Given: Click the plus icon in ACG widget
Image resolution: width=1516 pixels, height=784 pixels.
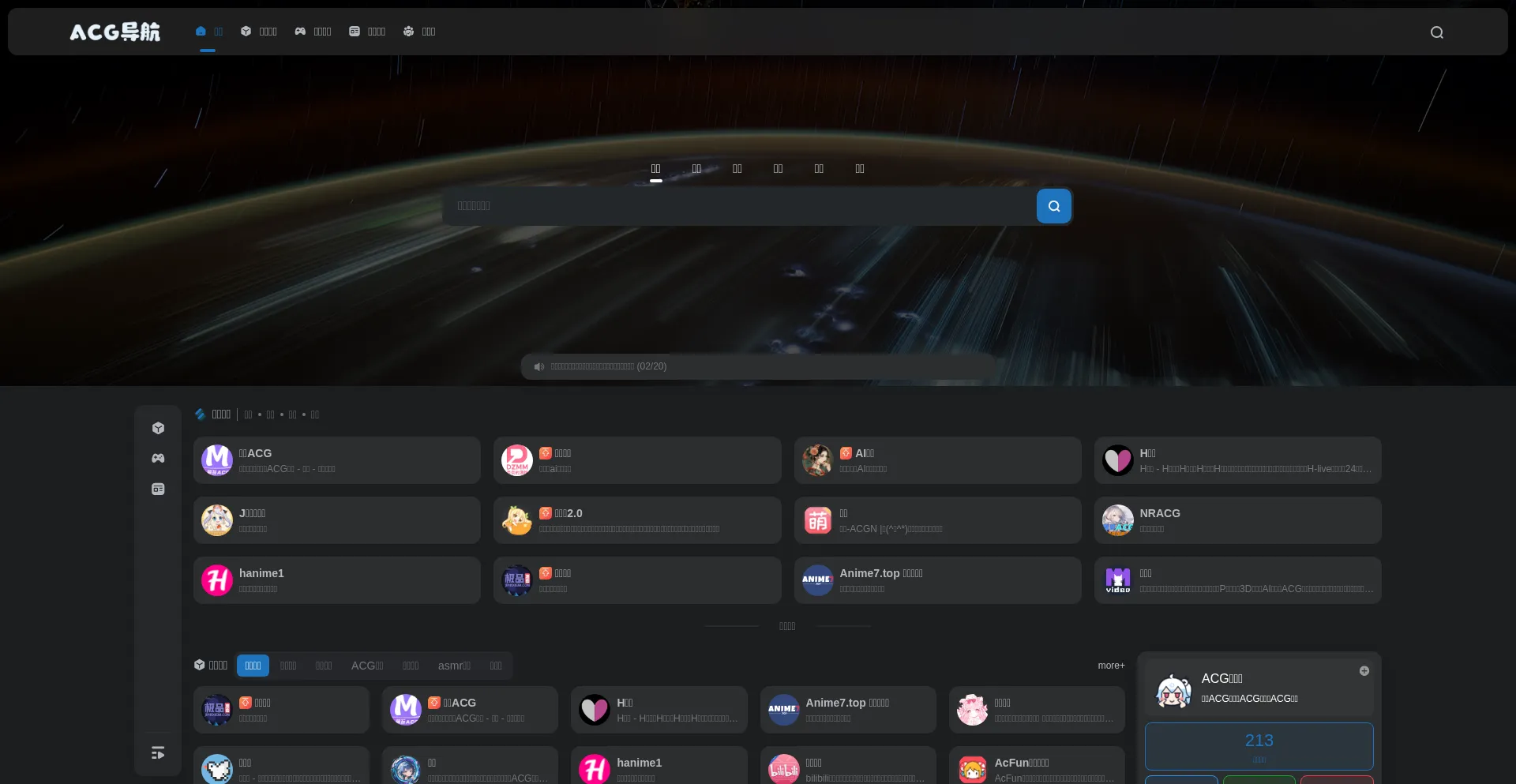Looking at the screenshot, I should pos(1364,671).
